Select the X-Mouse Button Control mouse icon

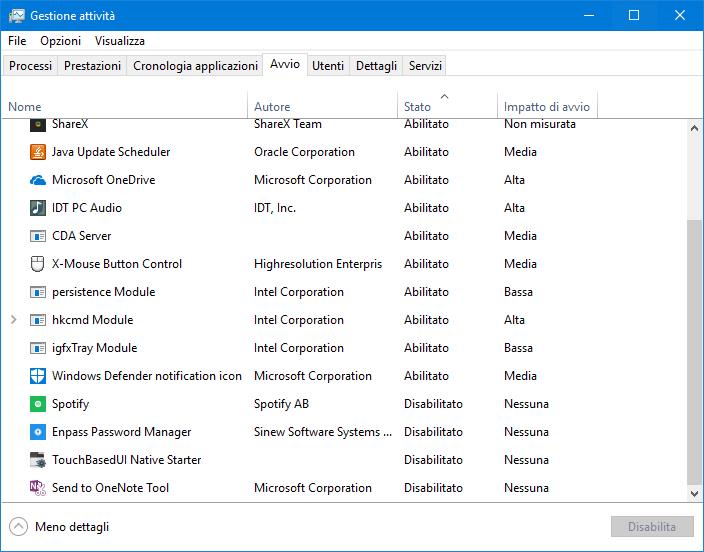tap(38, 264)
